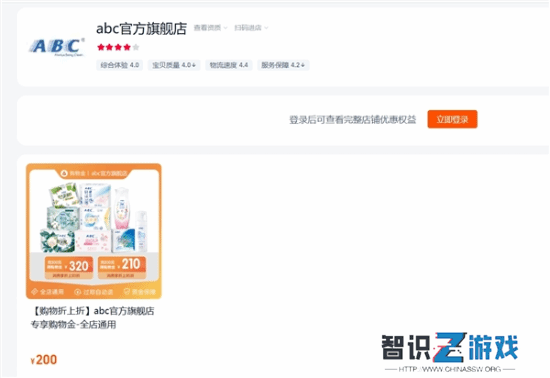Click the 宝贝质量 4.0 tag
Viewport: 550px width, 378px height.
(174, 65)
